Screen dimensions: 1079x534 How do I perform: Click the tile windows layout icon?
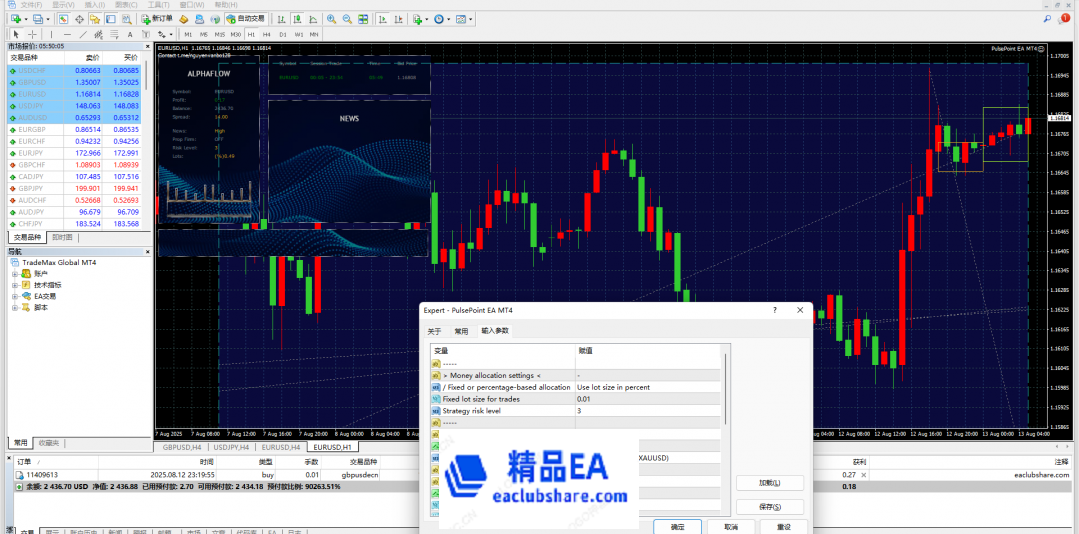(x=362, y=19)
